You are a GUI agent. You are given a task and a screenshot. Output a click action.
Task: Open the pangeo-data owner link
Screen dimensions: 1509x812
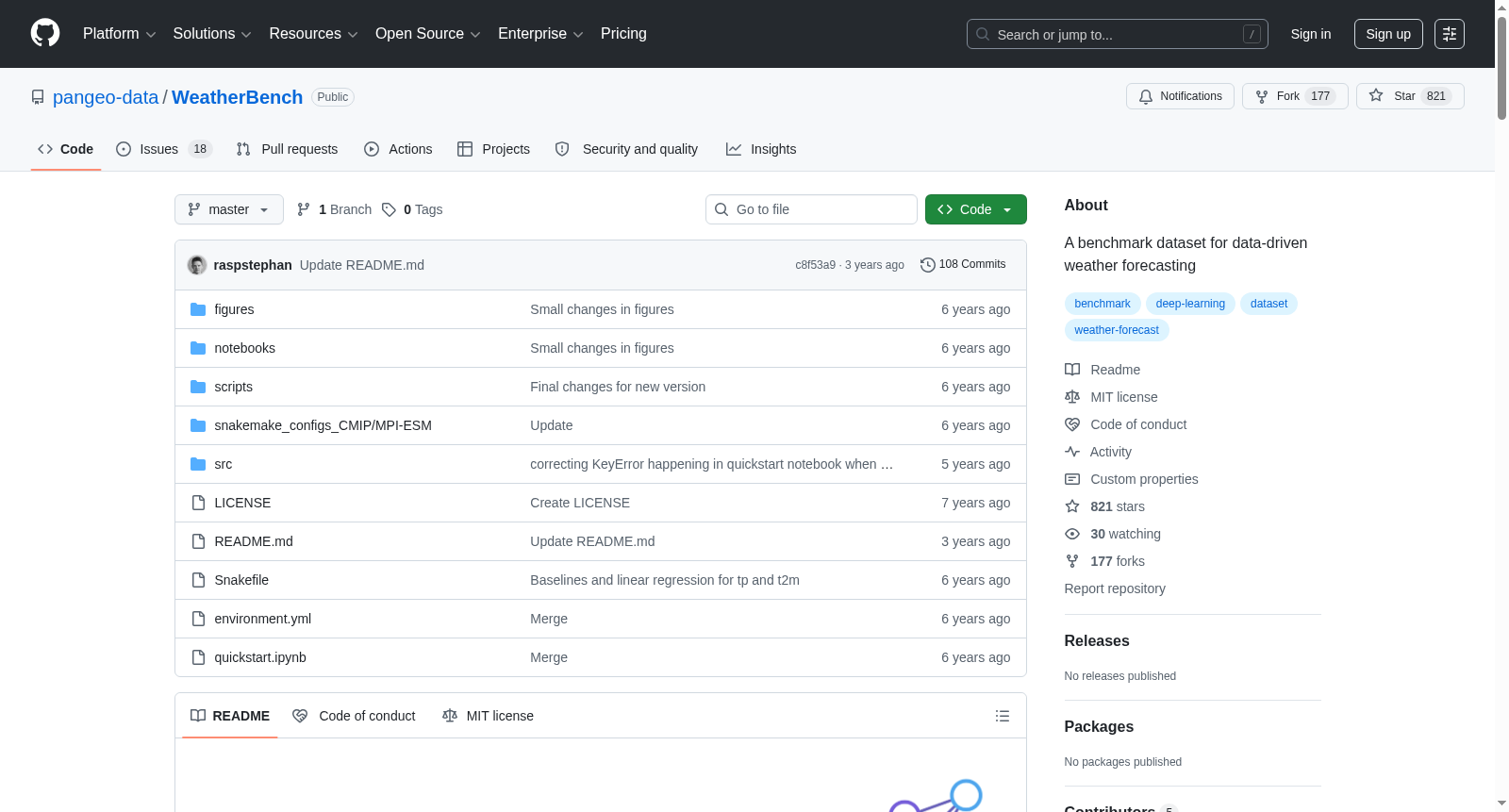(106, 97)
